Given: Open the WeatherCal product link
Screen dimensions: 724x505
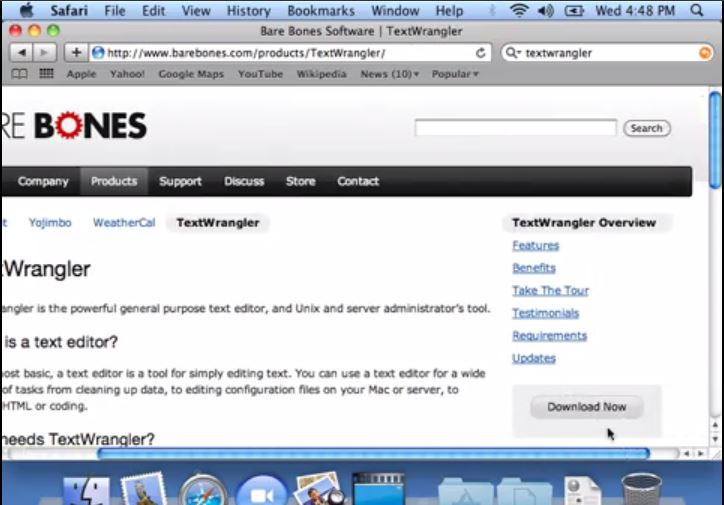Looking at the screenshot, I should tap(124, 223).
